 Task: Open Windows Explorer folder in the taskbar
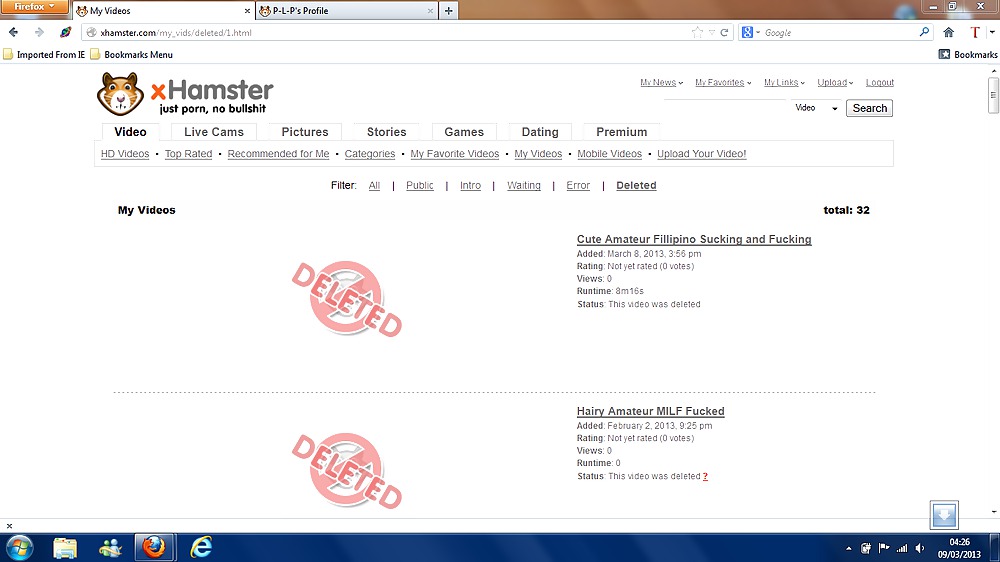[65, 547]
